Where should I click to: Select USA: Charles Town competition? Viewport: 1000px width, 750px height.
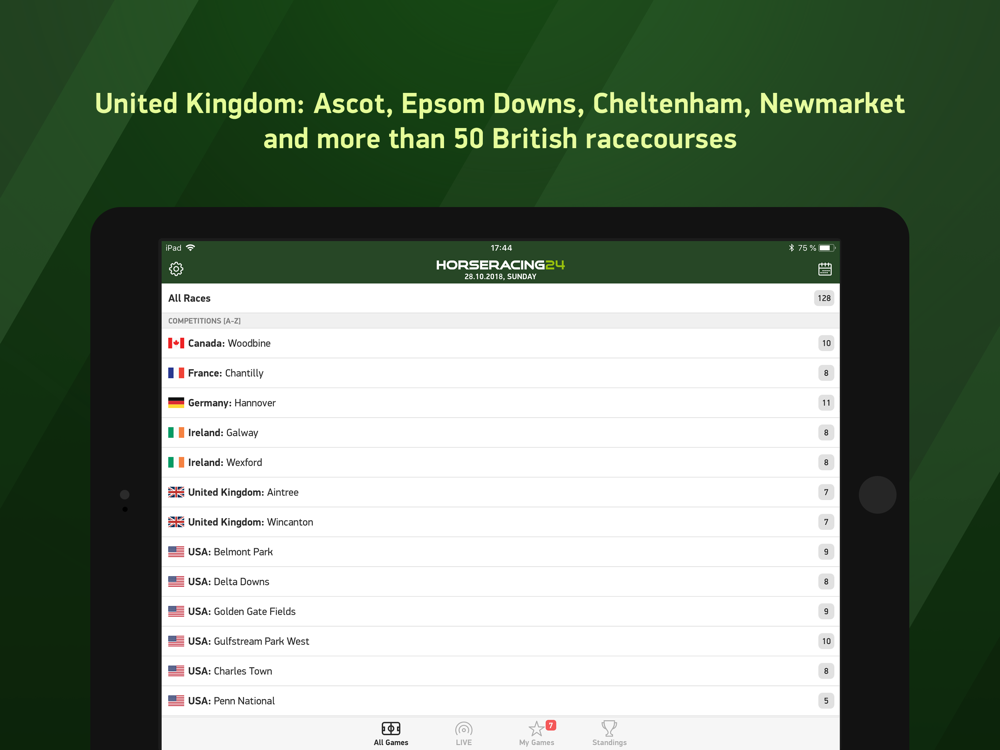tap(501, 671)
